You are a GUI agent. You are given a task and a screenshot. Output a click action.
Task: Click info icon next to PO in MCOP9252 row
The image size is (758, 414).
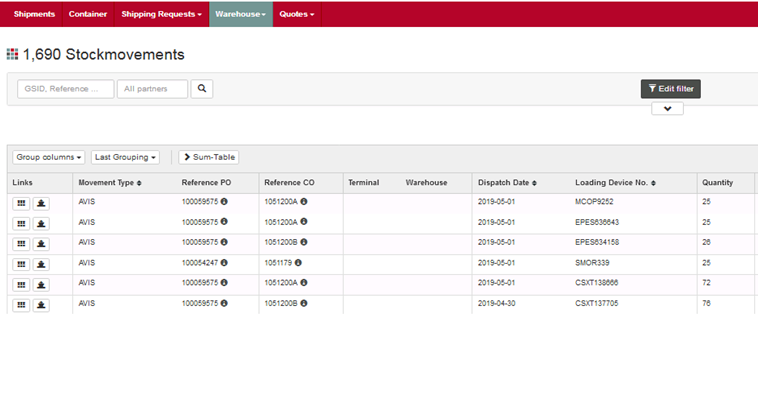pyautogui.click(x=224, y=201)
